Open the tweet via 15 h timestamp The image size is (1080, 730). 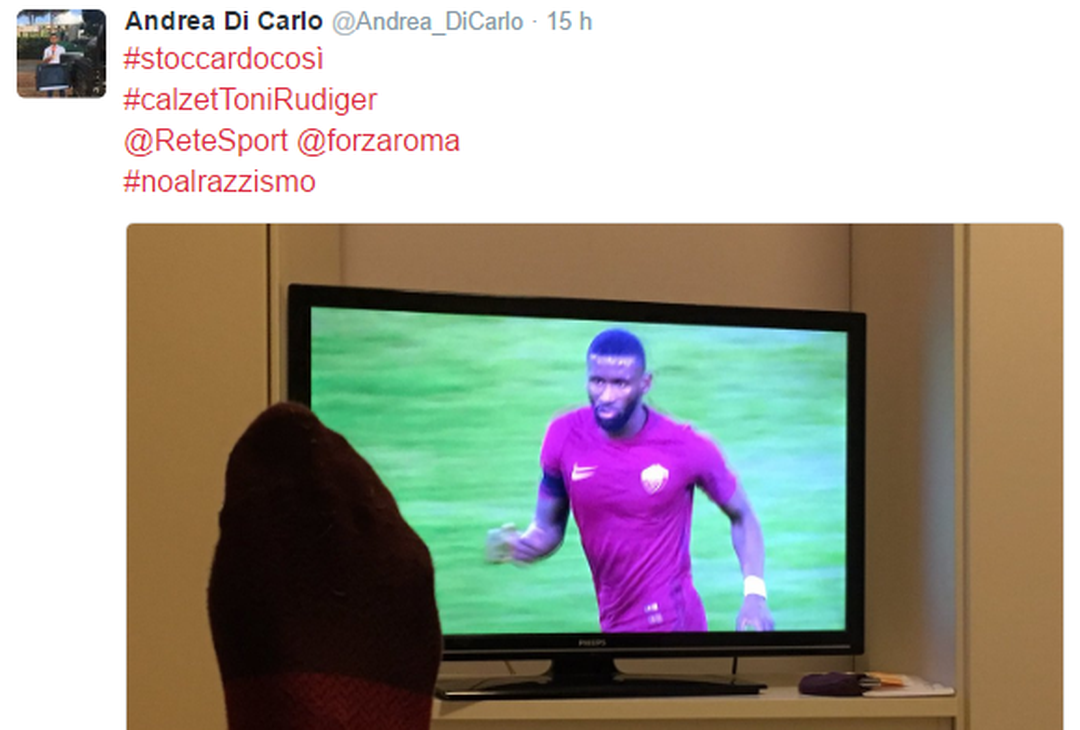coord(570,21)
